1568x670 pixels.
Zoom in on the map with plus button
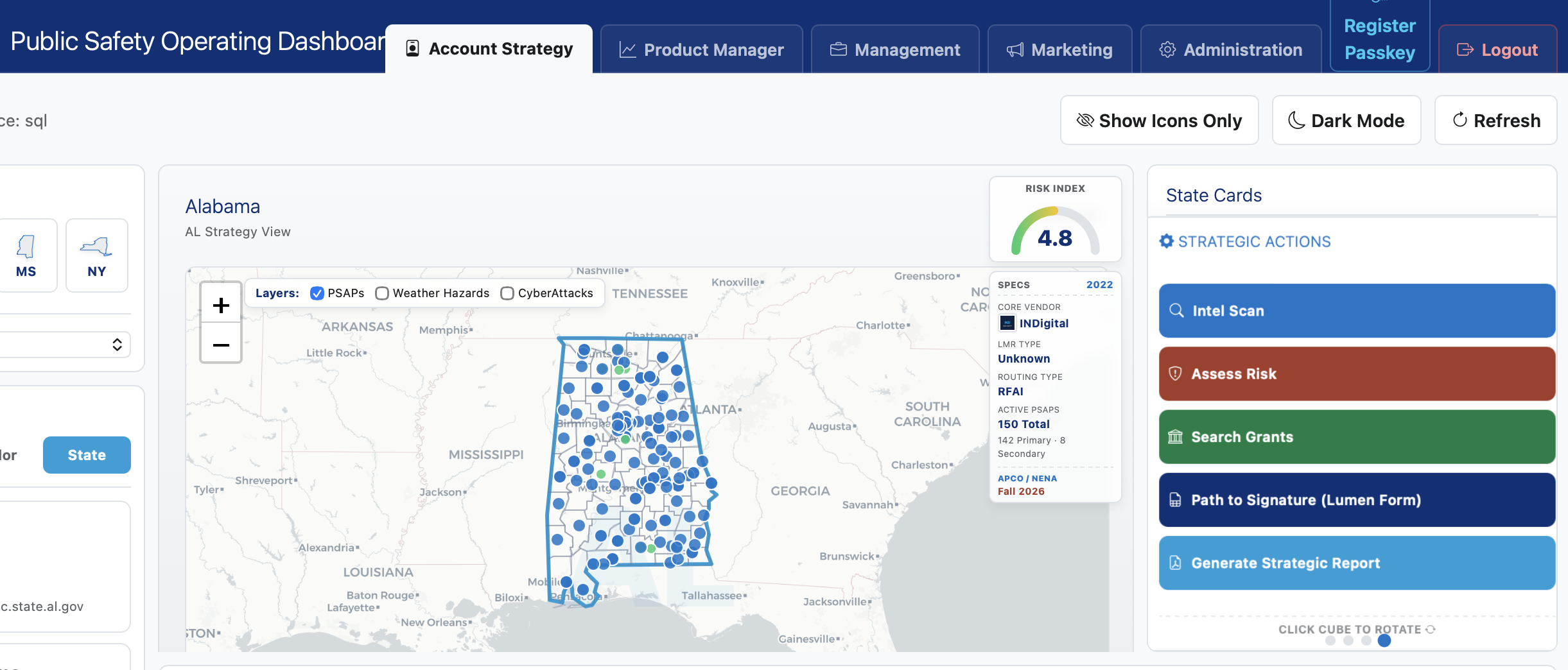pyautogui.click(x=221, y=305)
